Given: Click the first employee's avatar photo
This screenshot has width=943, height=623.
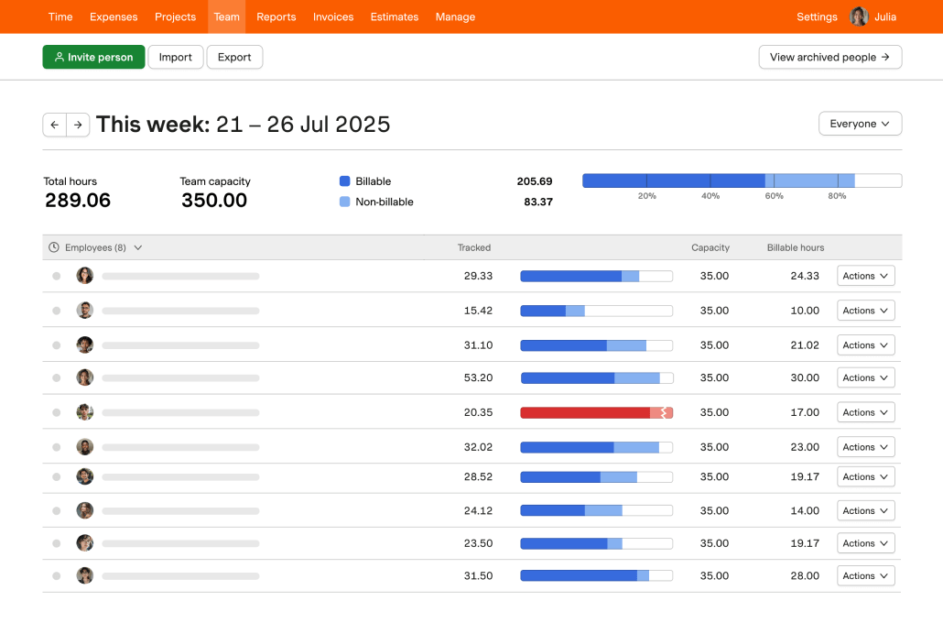Looking at the screenshot, I should tap(85, 275).
